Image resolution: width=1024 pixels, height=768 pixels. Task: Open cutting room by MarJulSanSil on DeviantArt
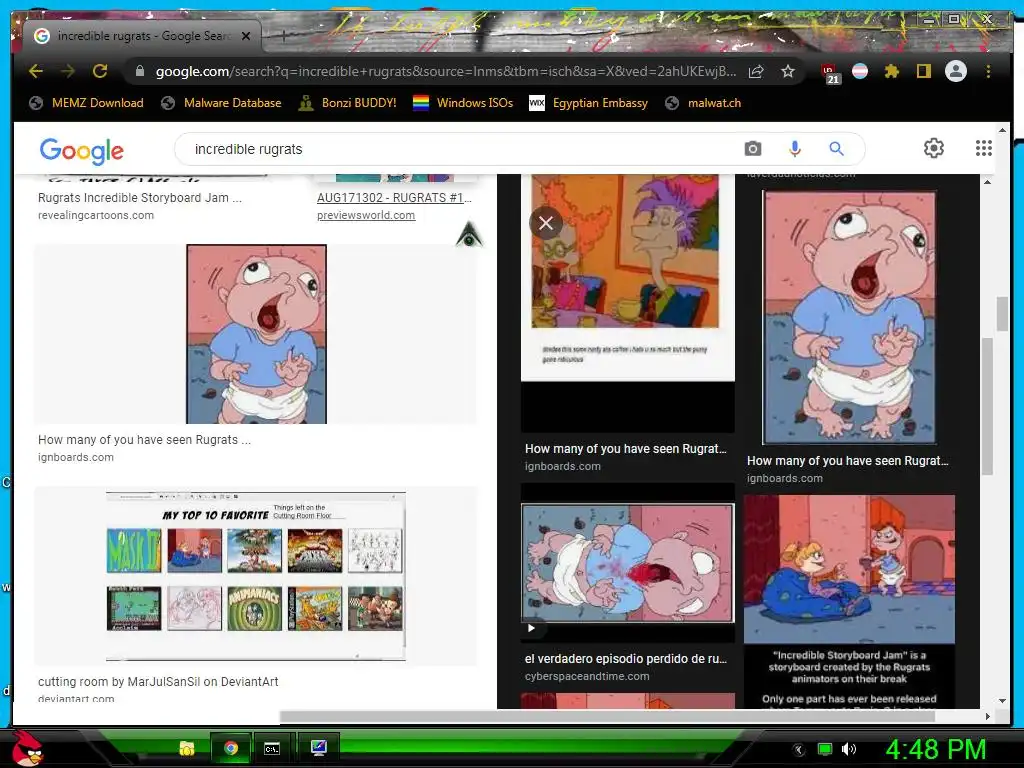pyautogui.click(x=158, y=681)
